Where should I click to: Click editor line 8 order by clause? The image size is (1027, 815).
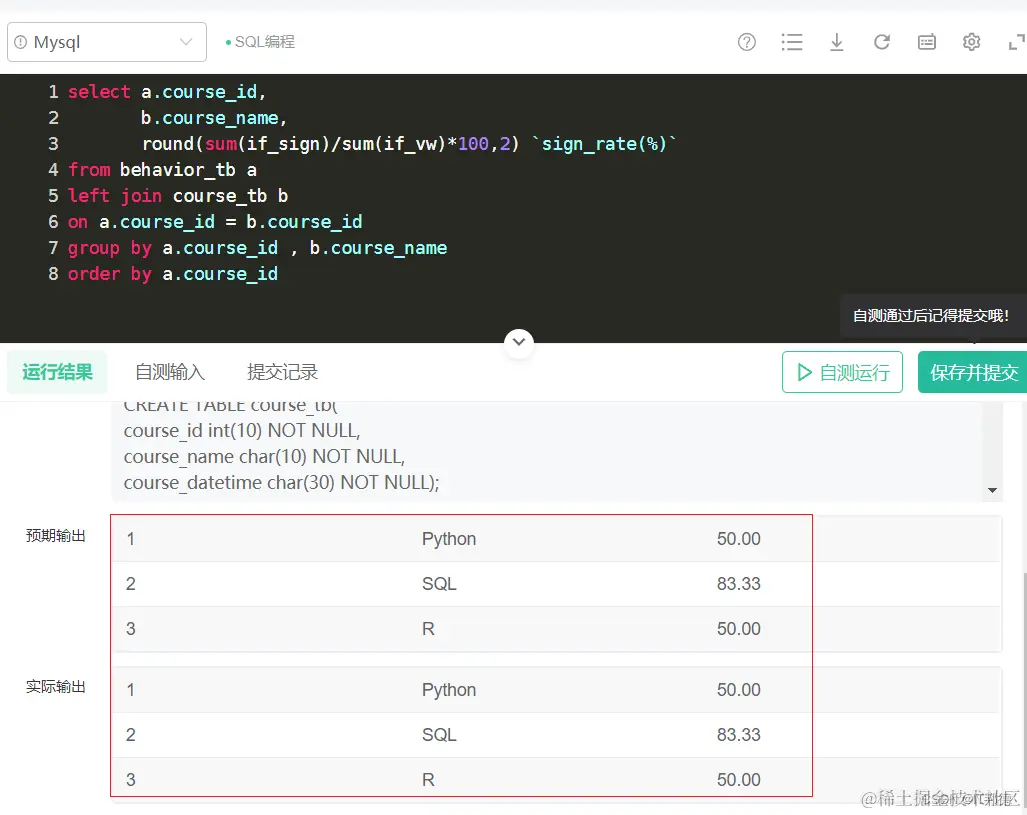coord(173,274)
